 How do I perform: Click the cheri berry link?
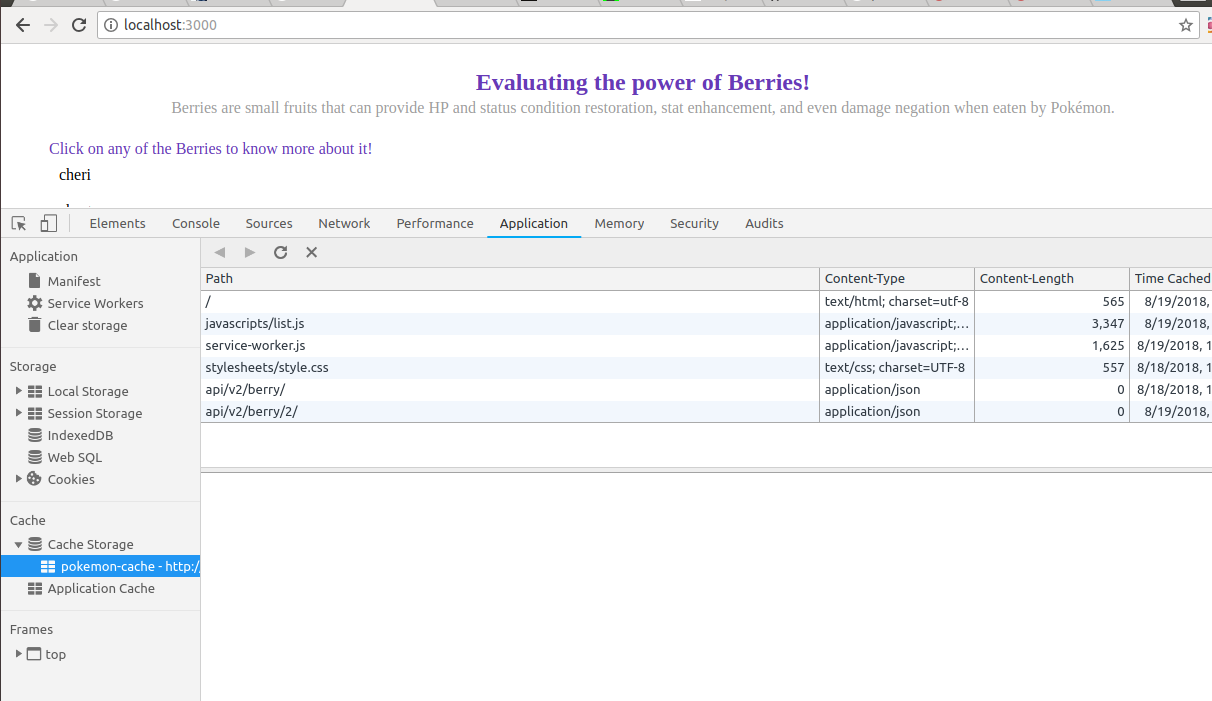point(75,175)
